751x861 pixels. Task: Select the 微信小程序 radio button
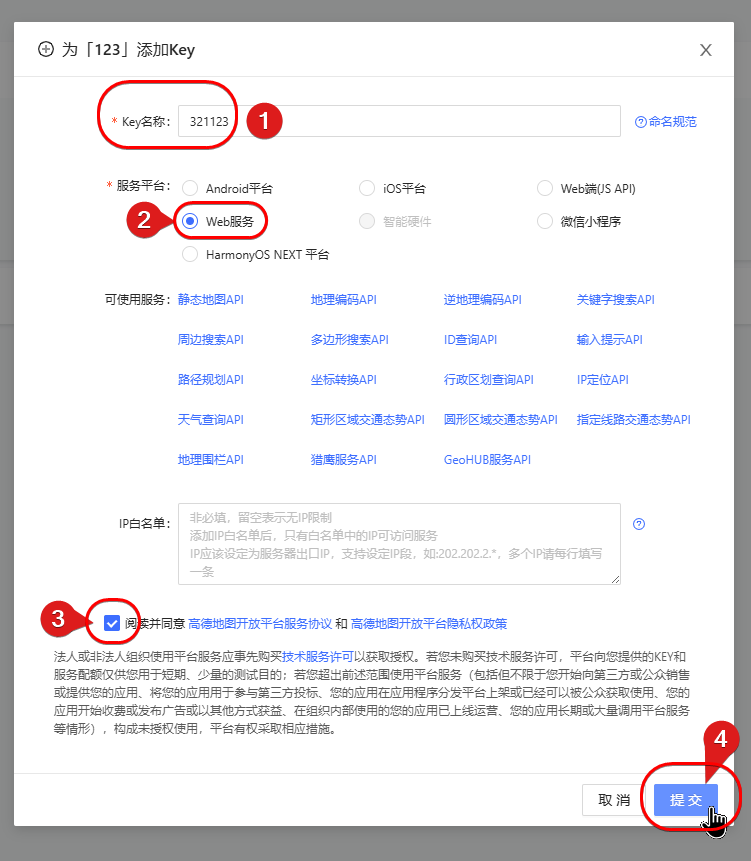545,221
